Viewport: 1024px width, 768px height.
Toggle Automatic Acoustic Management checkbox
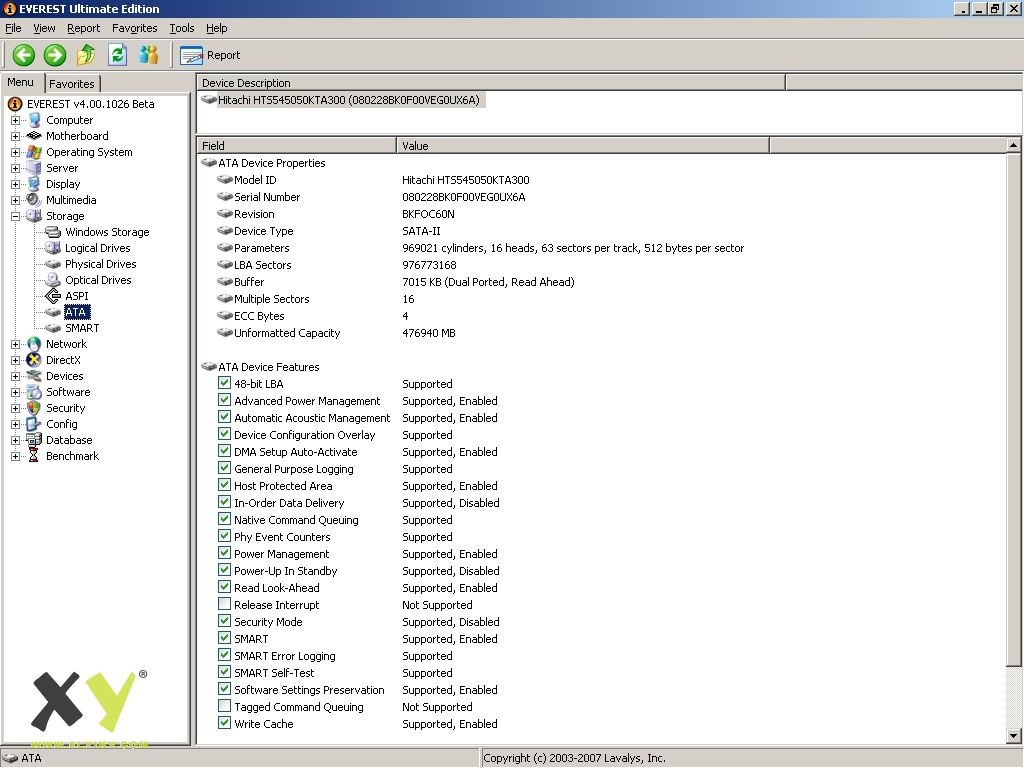coord(224,417)
